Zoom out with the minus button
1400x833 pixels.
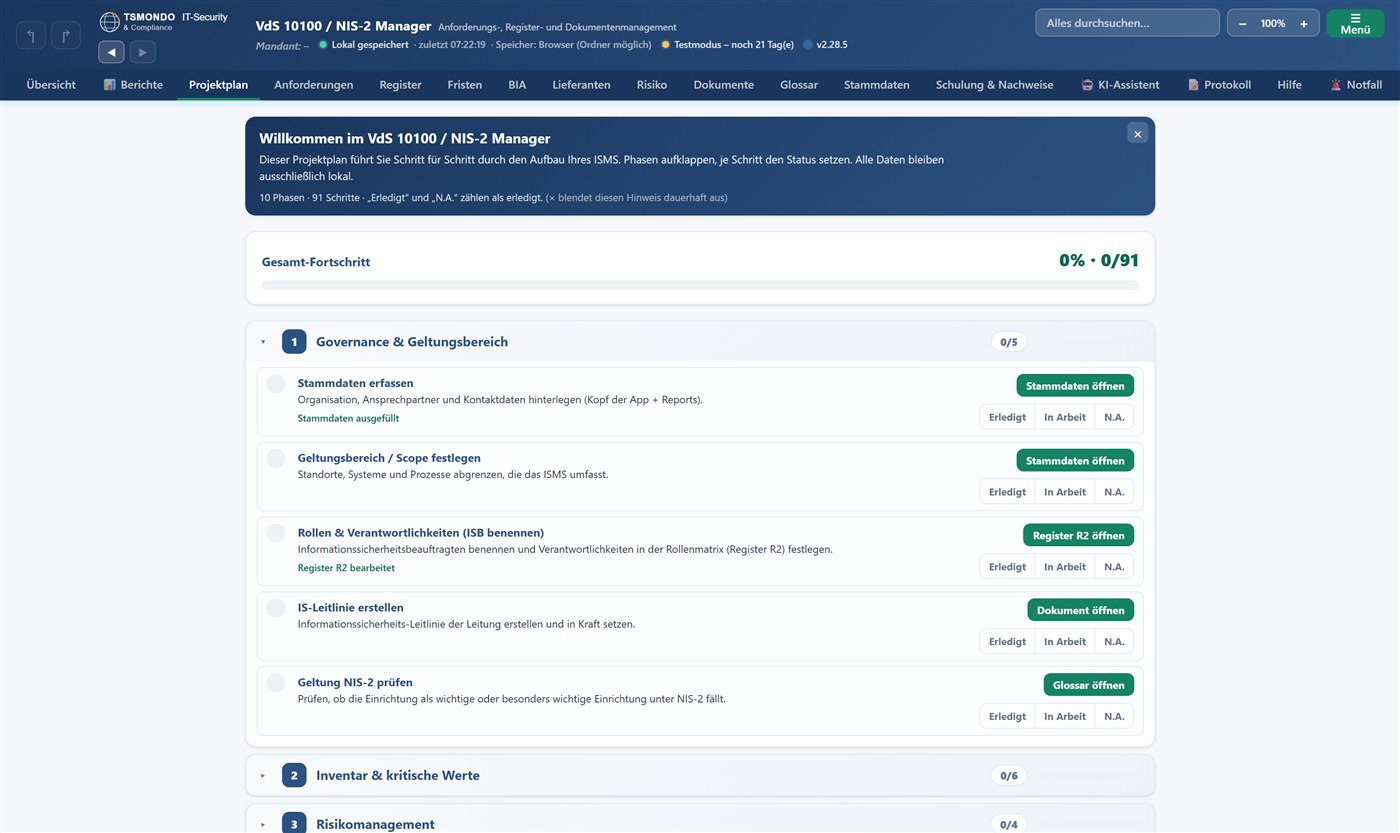[1242, 23]
